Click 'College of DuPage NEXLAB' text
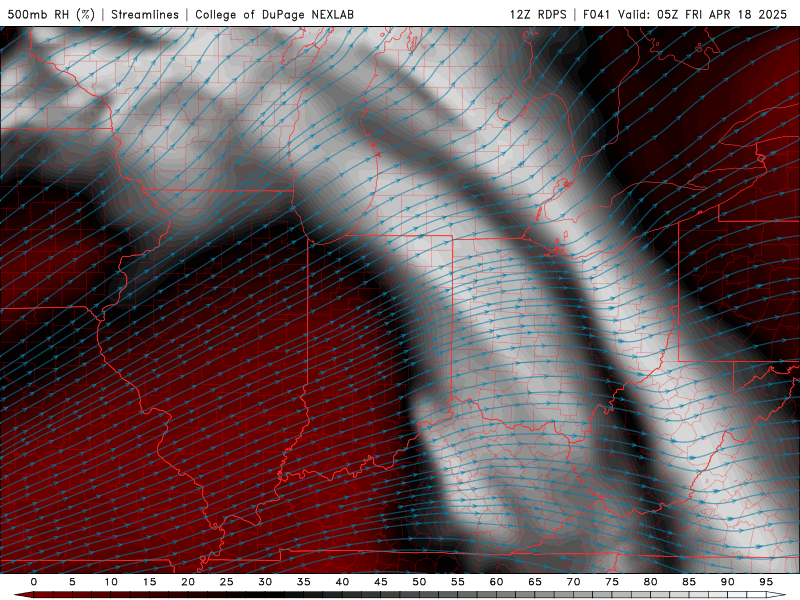 [x=274, y=14]
